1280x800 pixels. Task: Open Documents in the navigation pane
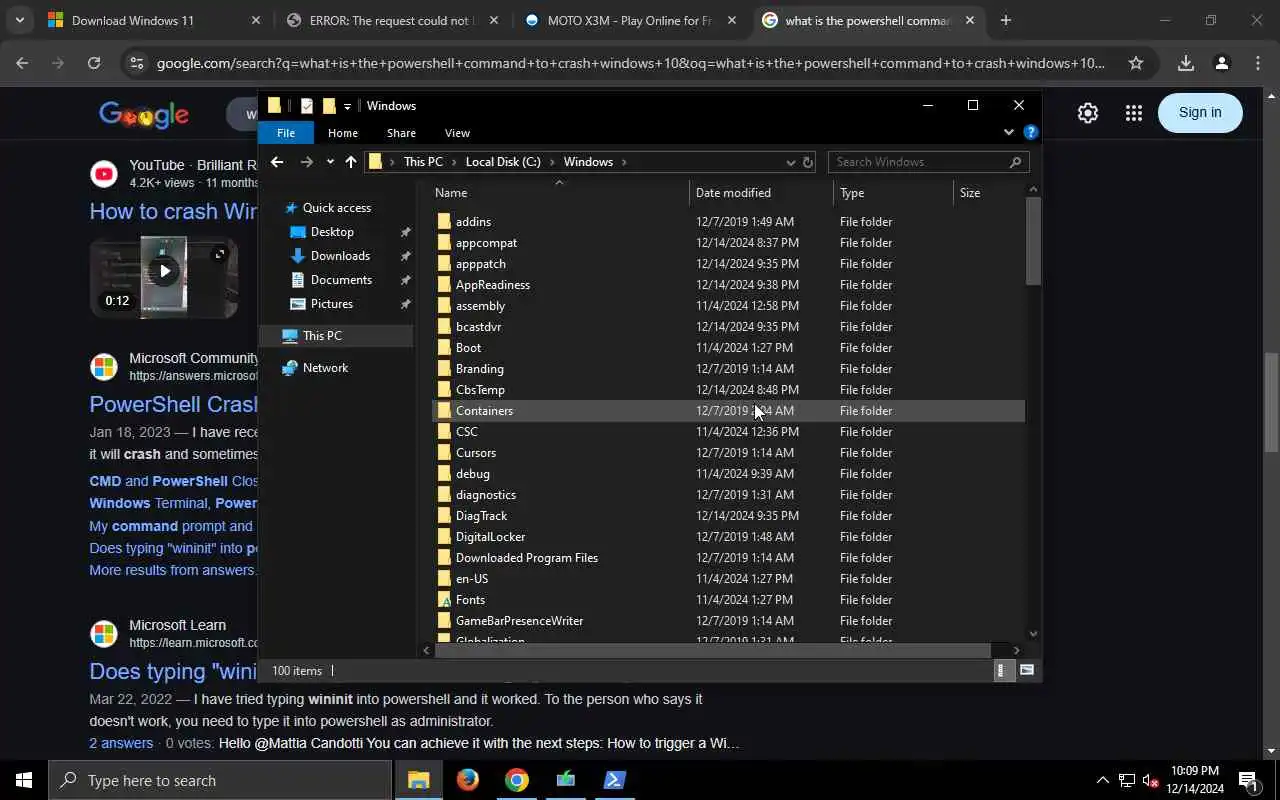[x=341, y=280]
